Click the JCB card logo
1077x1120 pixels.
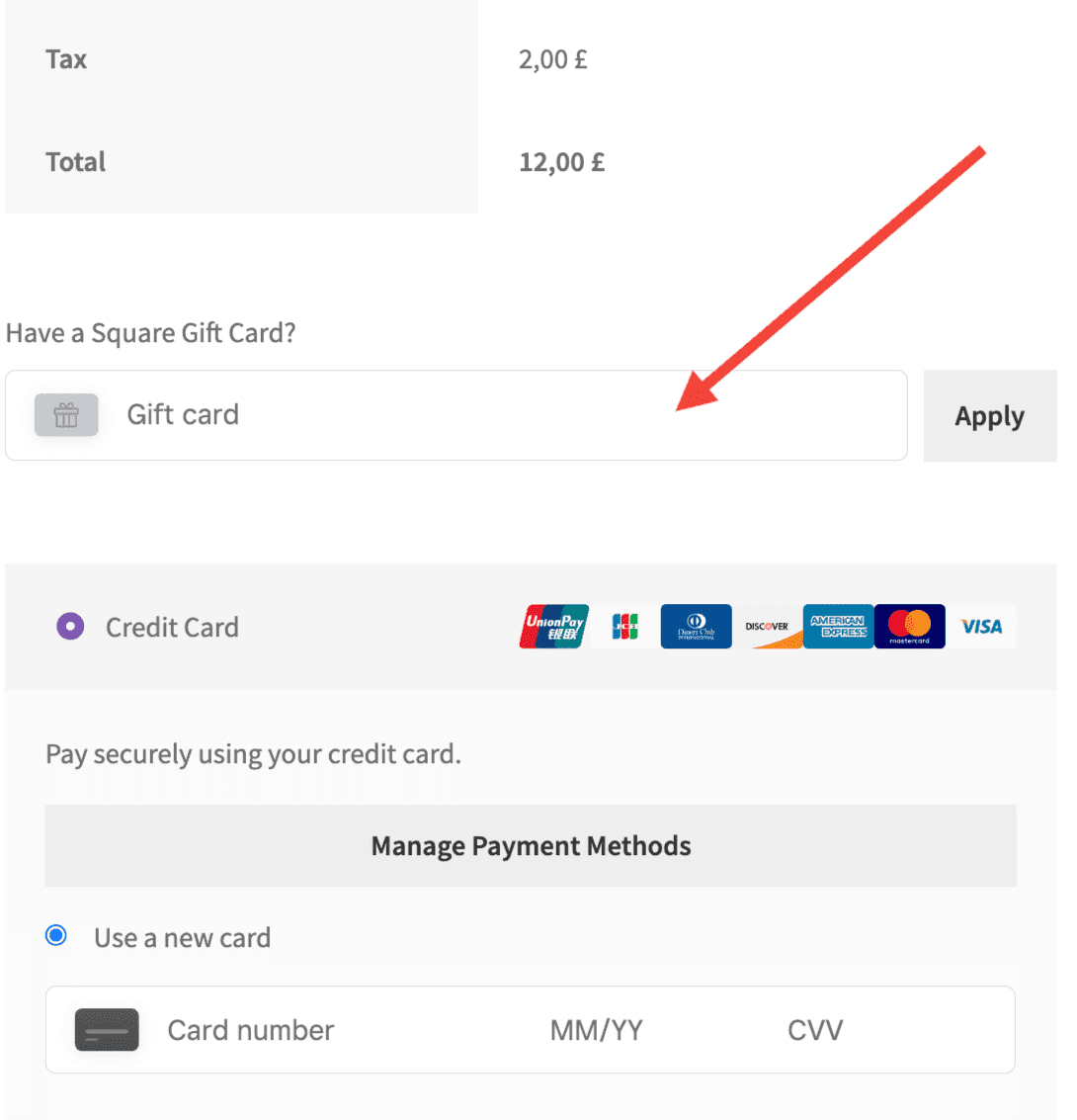(x=624, y=627)
